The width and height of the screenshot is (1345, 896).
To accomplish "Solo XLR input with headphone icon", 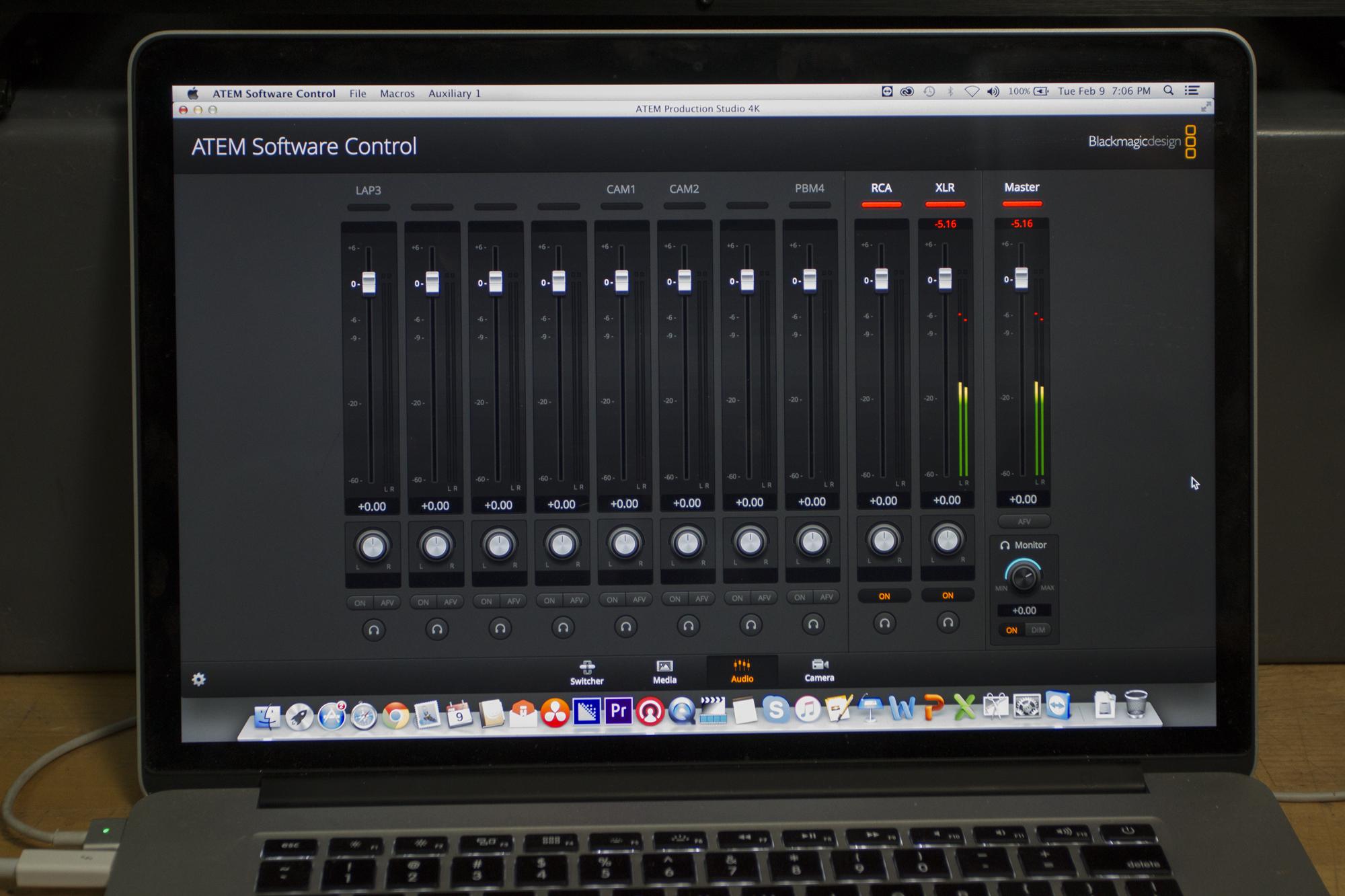I will point(948,622).
